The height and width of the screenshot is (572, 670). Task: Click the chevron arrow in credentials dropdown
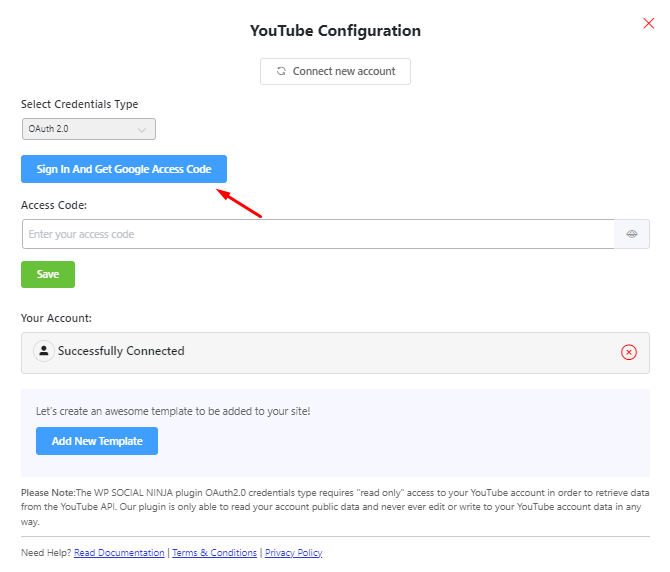pyautogui.click(x=141, y=129)
